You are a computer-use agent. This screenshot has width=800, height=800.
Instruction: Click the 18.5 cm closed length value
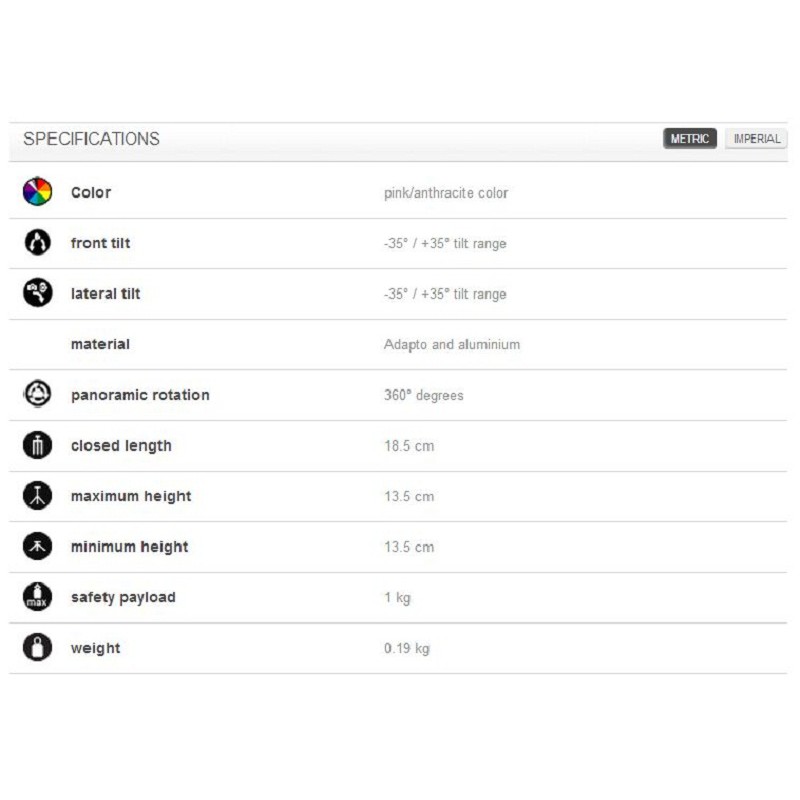coord(409,446)
